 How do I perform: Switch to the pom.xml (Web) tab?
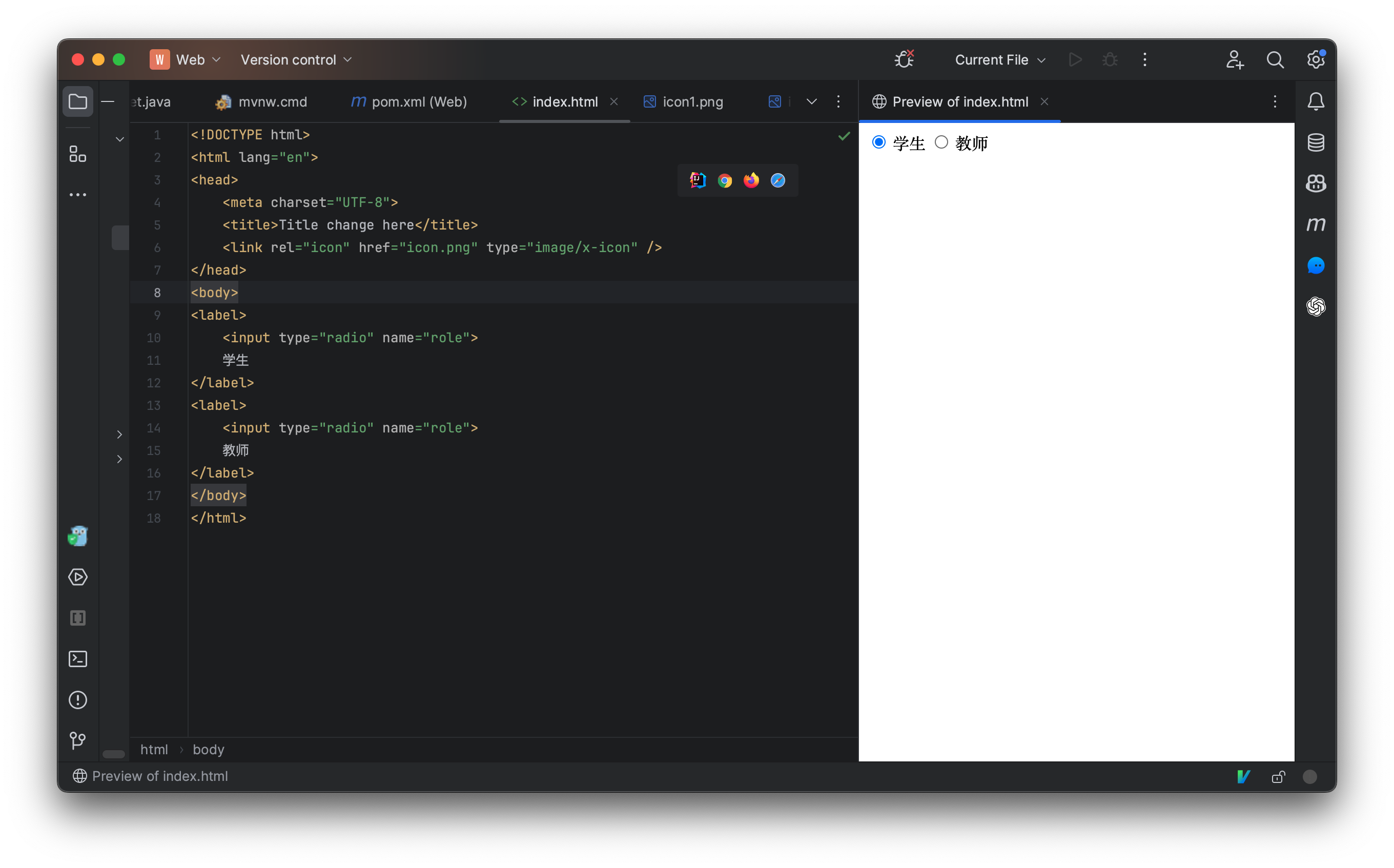point(408,101)
